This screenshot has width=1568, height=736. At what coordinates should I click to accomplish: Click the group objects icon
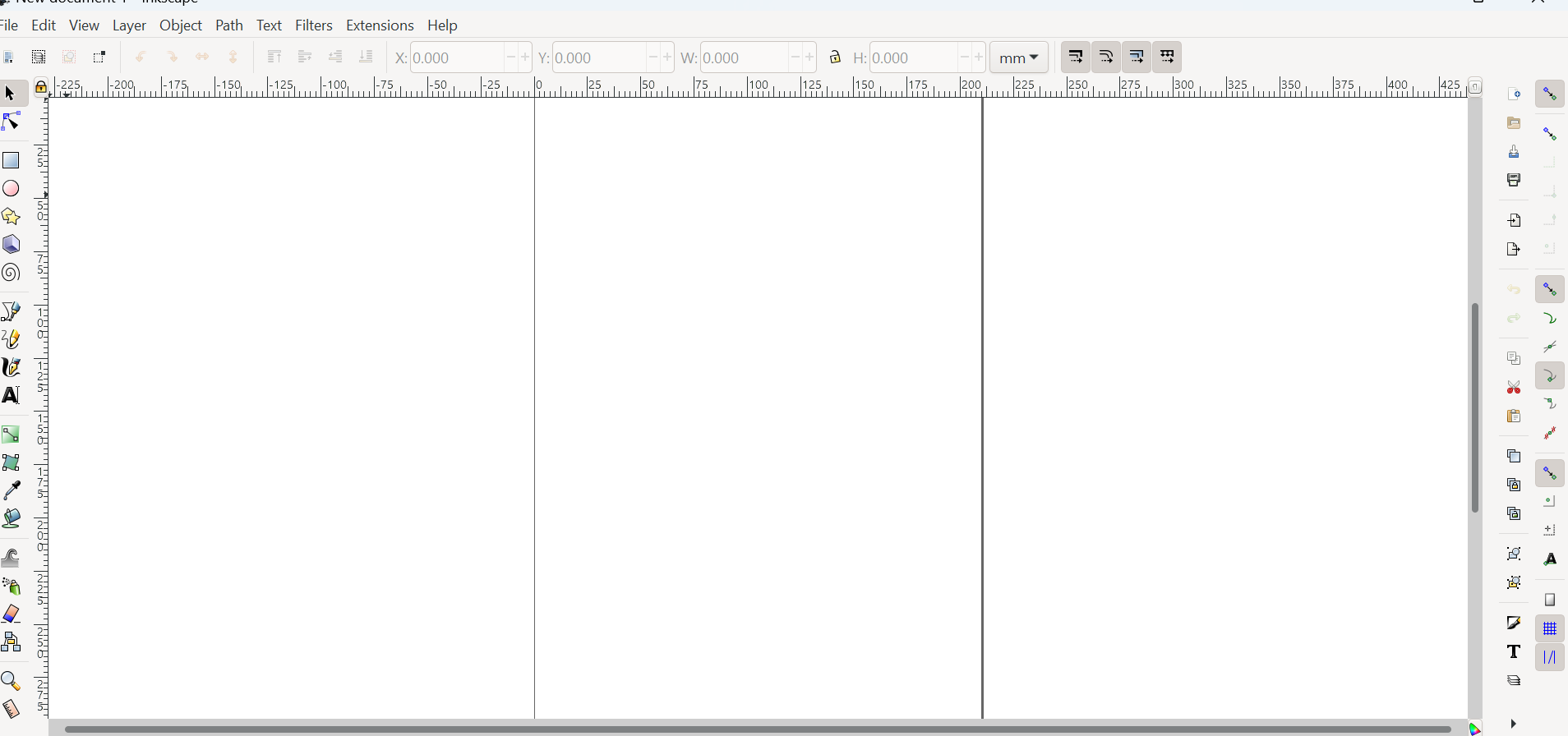1514,554
